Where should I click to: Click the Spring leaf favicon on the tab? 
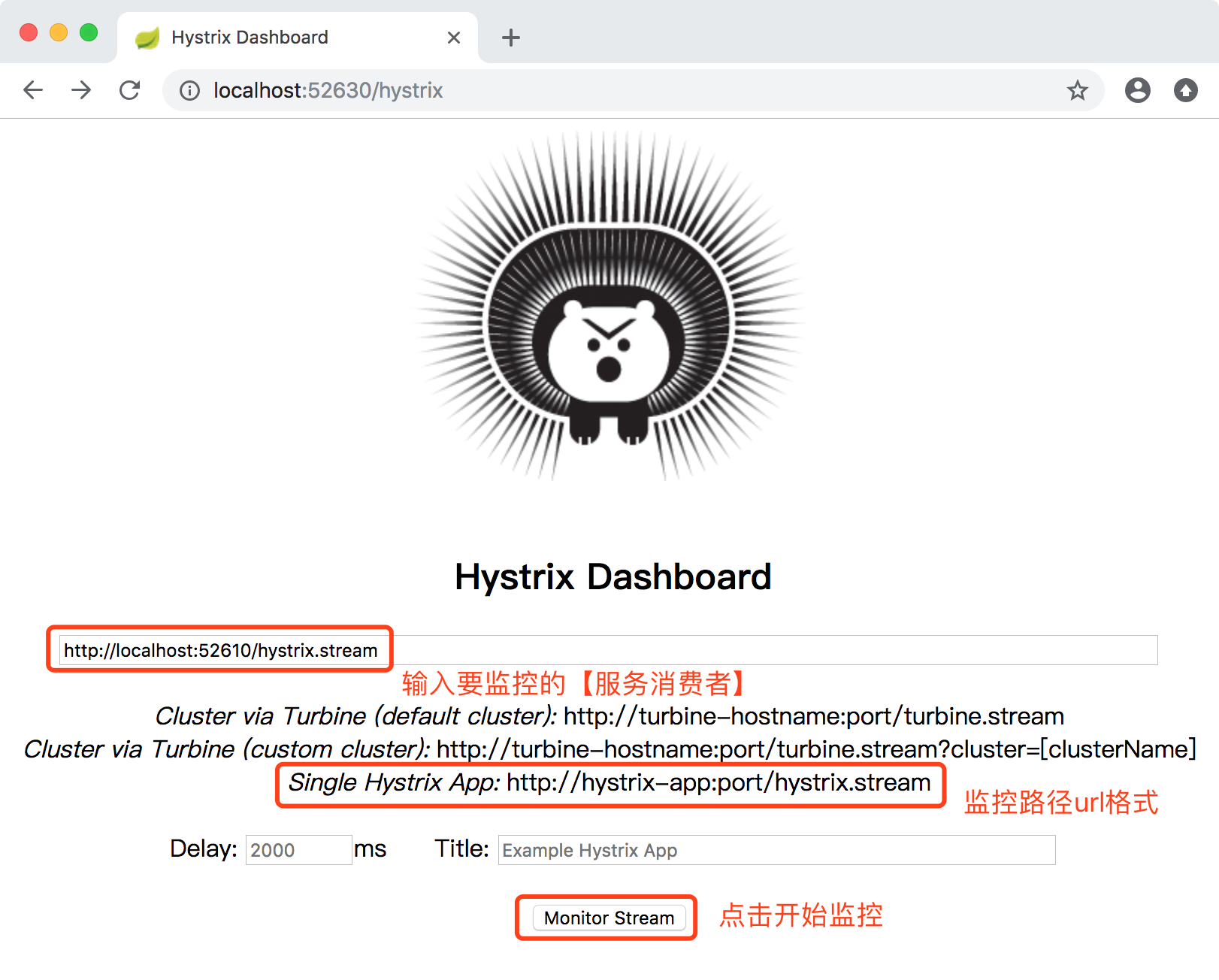pos(147,38)
